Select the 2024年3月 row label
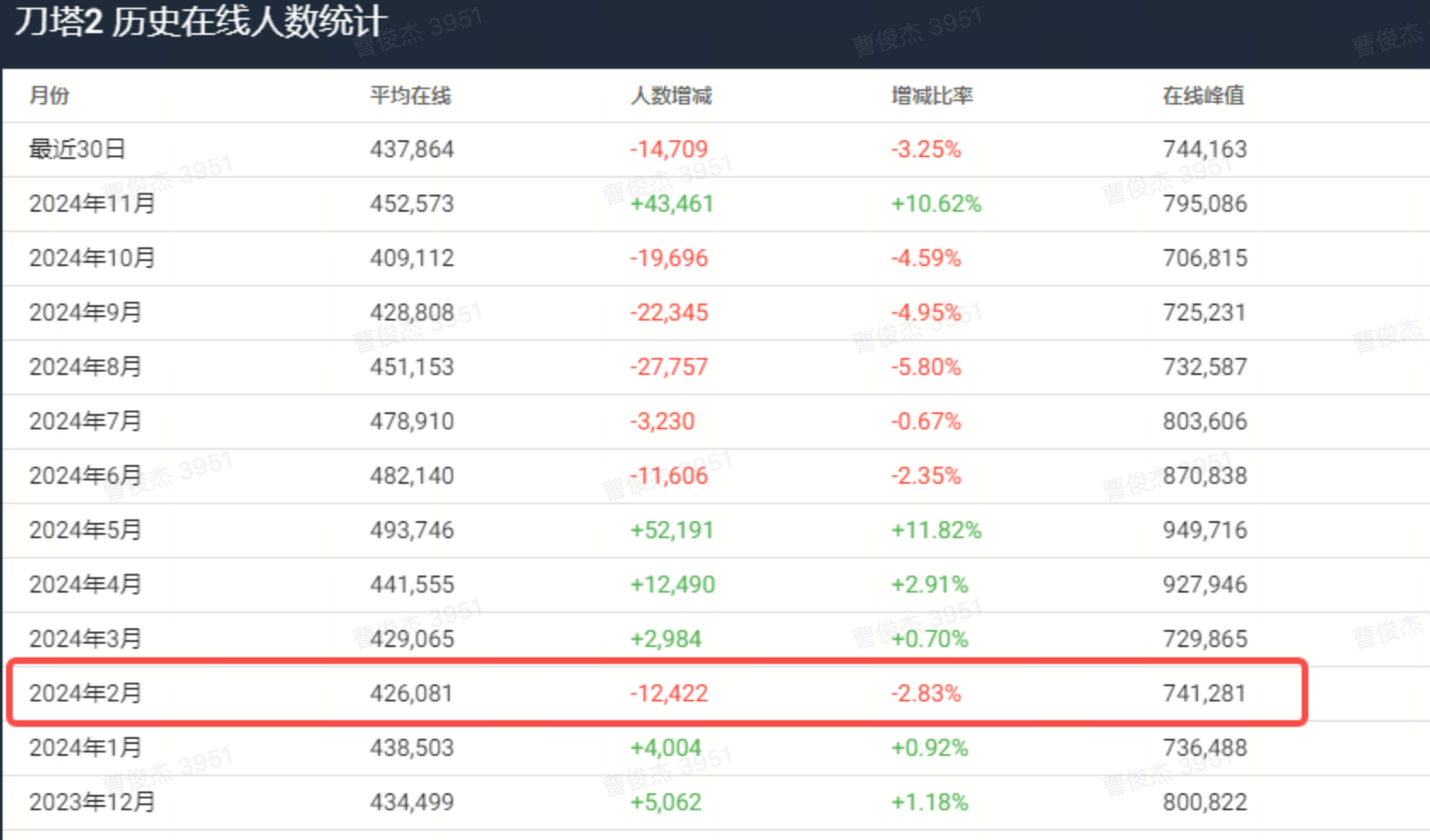This screenshot has width=1430, height=840. click(x=85, y=639)
